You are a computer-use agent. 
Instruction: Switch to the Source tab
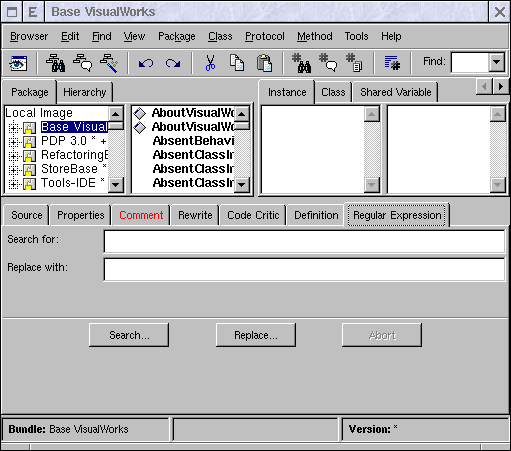pos(27,215)
